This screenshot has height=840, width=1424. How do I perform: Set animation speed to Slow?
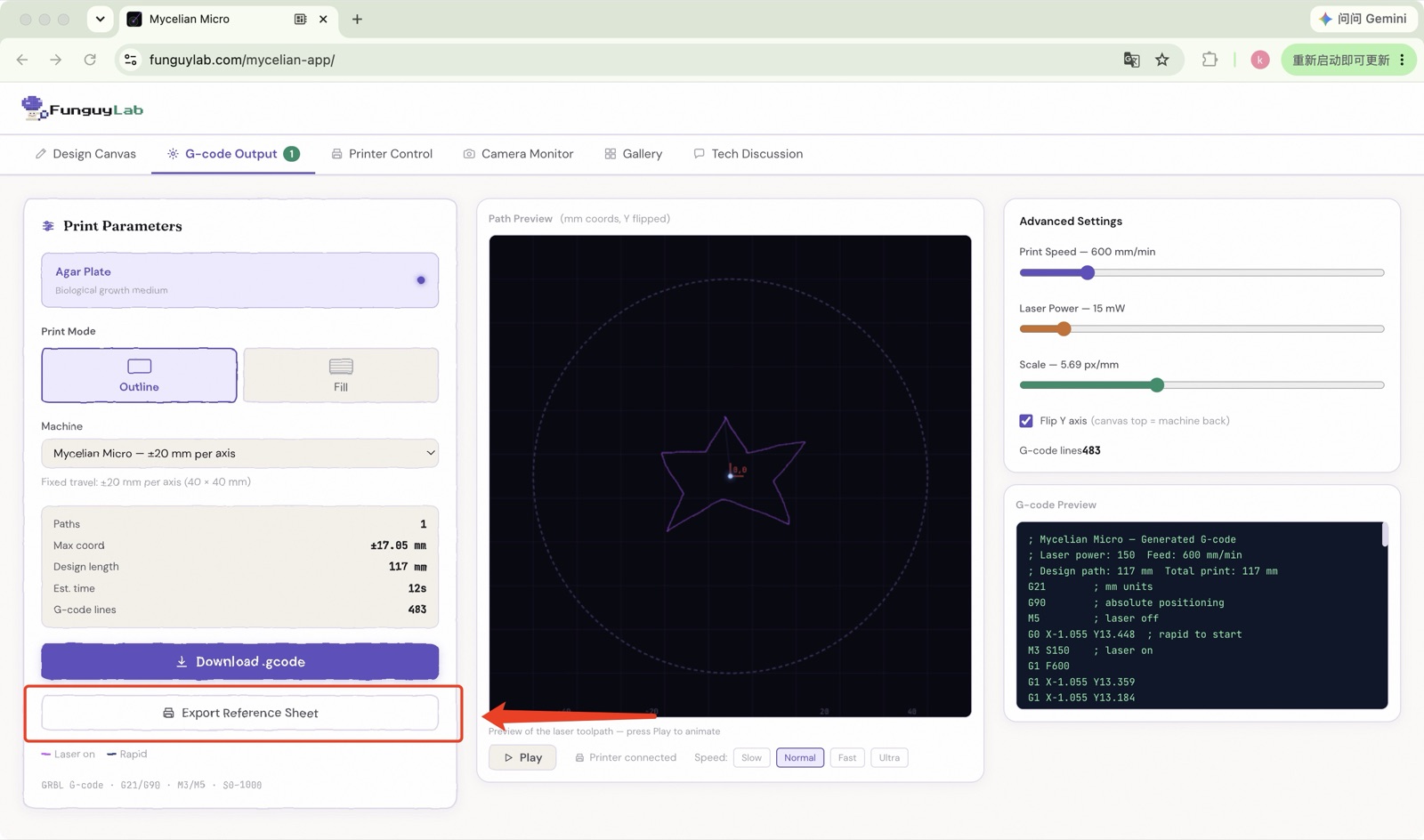(x=752, y=758)
